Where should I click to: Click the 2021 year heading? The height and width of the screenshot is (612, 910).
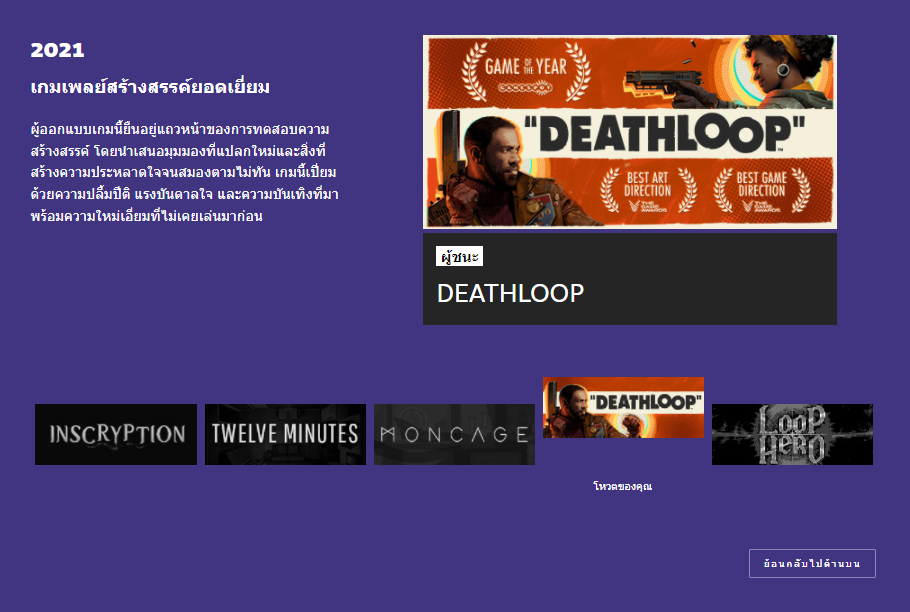[x=57, y=50]
